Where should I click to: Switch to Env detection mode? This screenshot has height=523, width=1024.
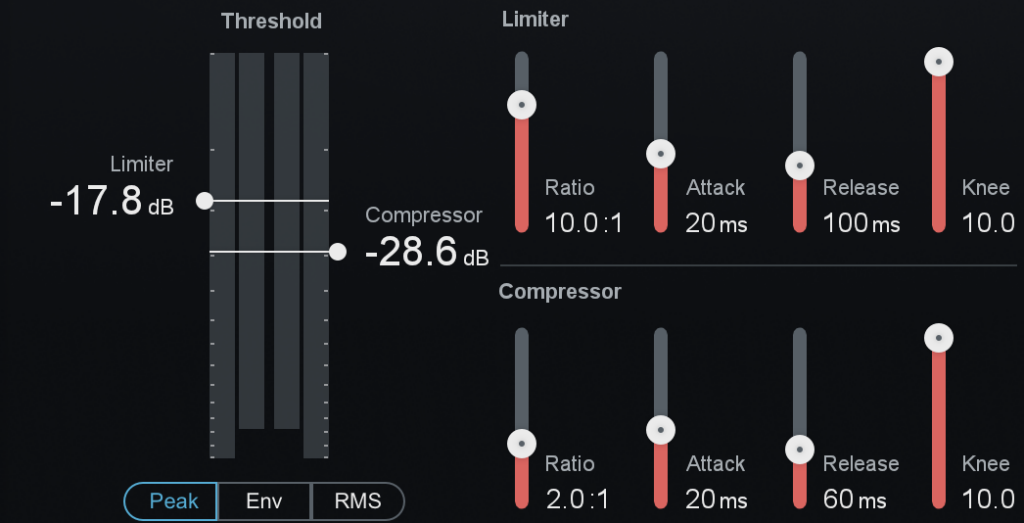pos(264,501)
